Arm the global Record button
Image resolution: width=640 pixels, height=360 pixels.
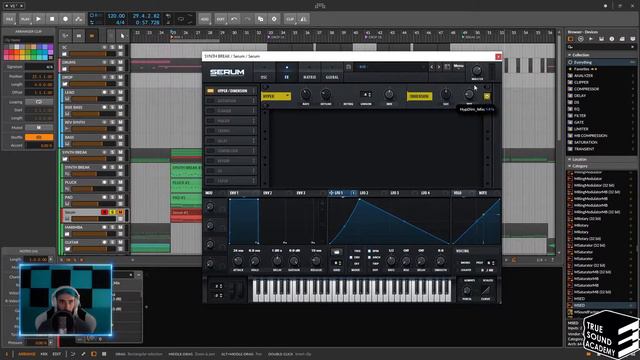click(65, 19)
